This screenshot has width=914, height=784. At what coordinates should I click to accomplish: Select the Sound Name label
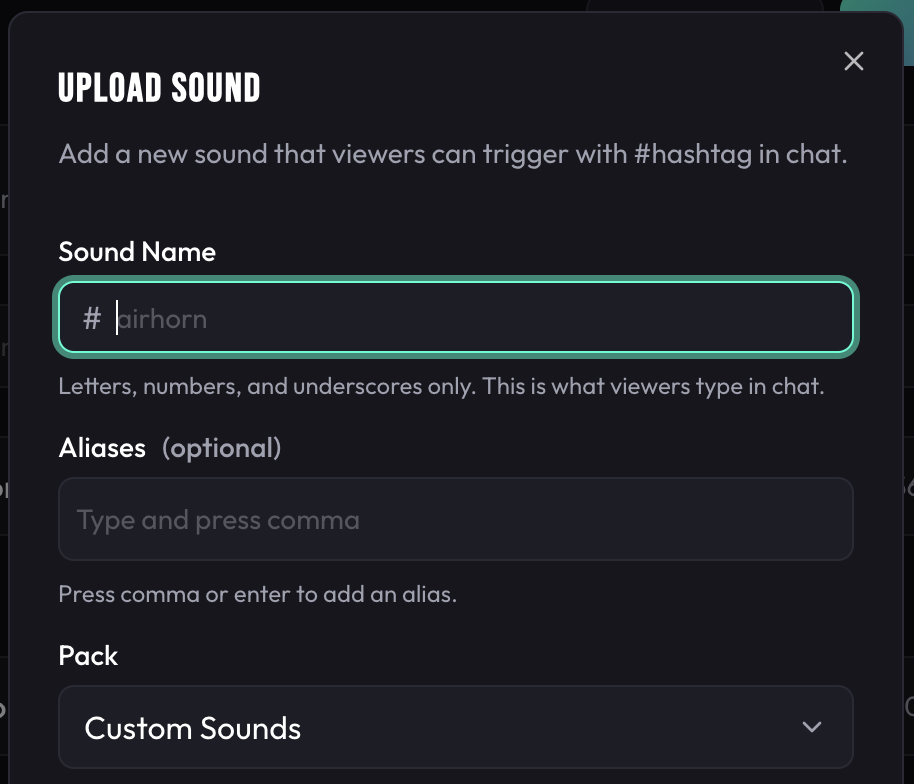click(x=136, y=252)
